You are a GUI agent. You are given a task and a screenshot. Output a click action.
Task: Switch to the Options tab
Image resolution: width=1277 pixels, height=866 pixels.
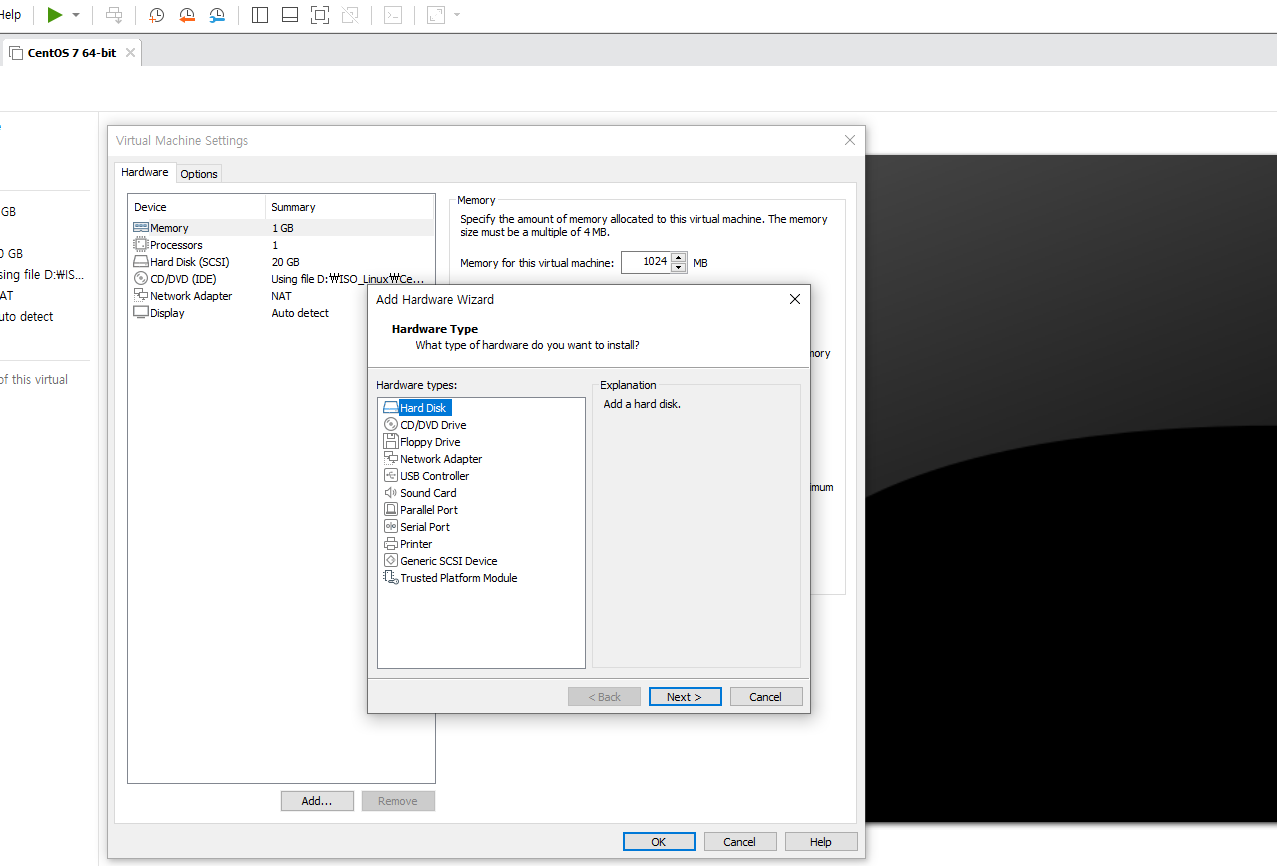[199, 174]
